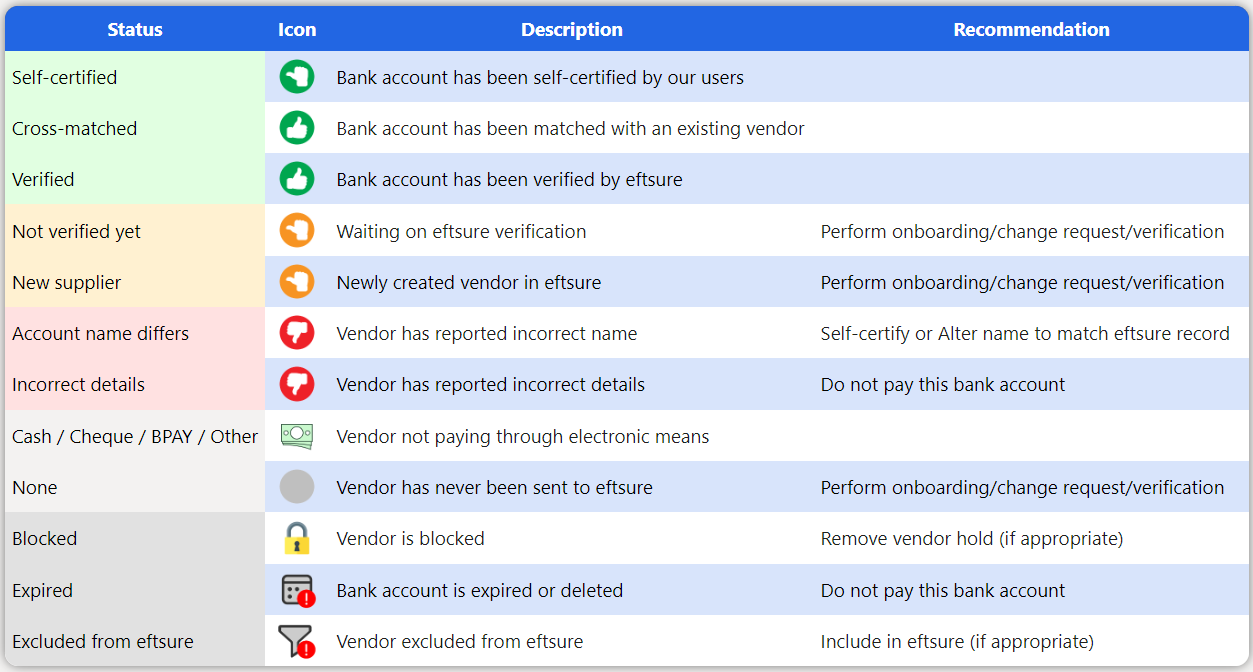This screenshot has height=672, width=1253.
Task: Select the New supplier orange hand icon
Action: click(297, 282)
